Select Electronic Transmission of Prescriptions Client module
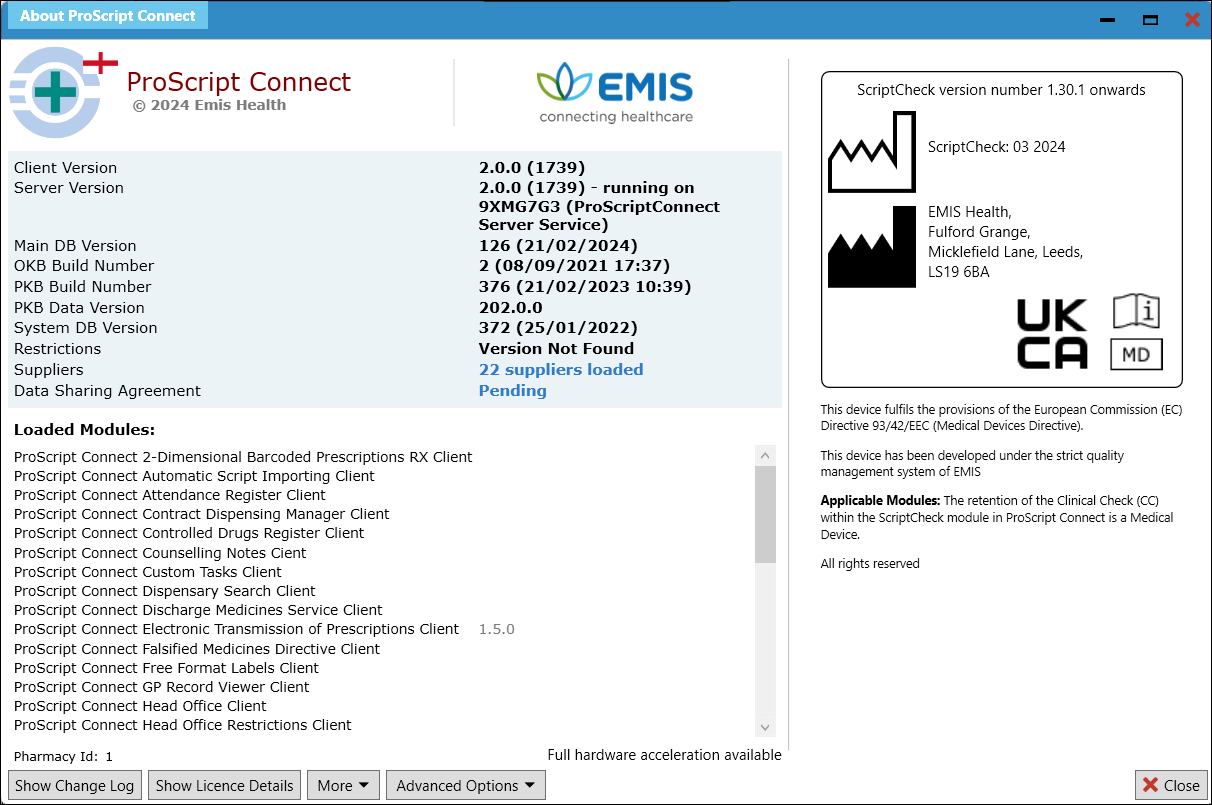 pyautogui.click(x=237, y=629)
